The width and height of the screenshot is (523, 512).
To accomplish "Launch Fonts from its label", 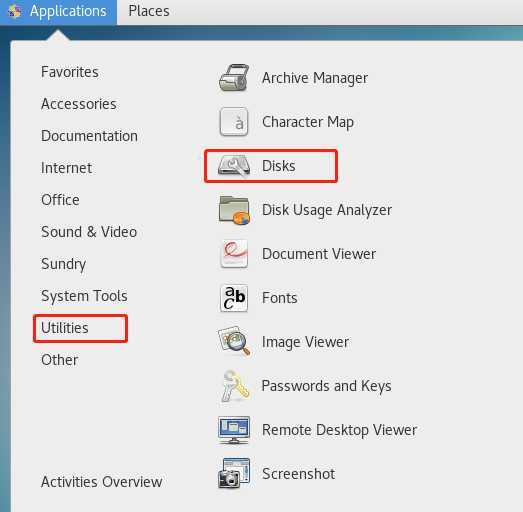I will pyautogui.click(x=280, y=298).
